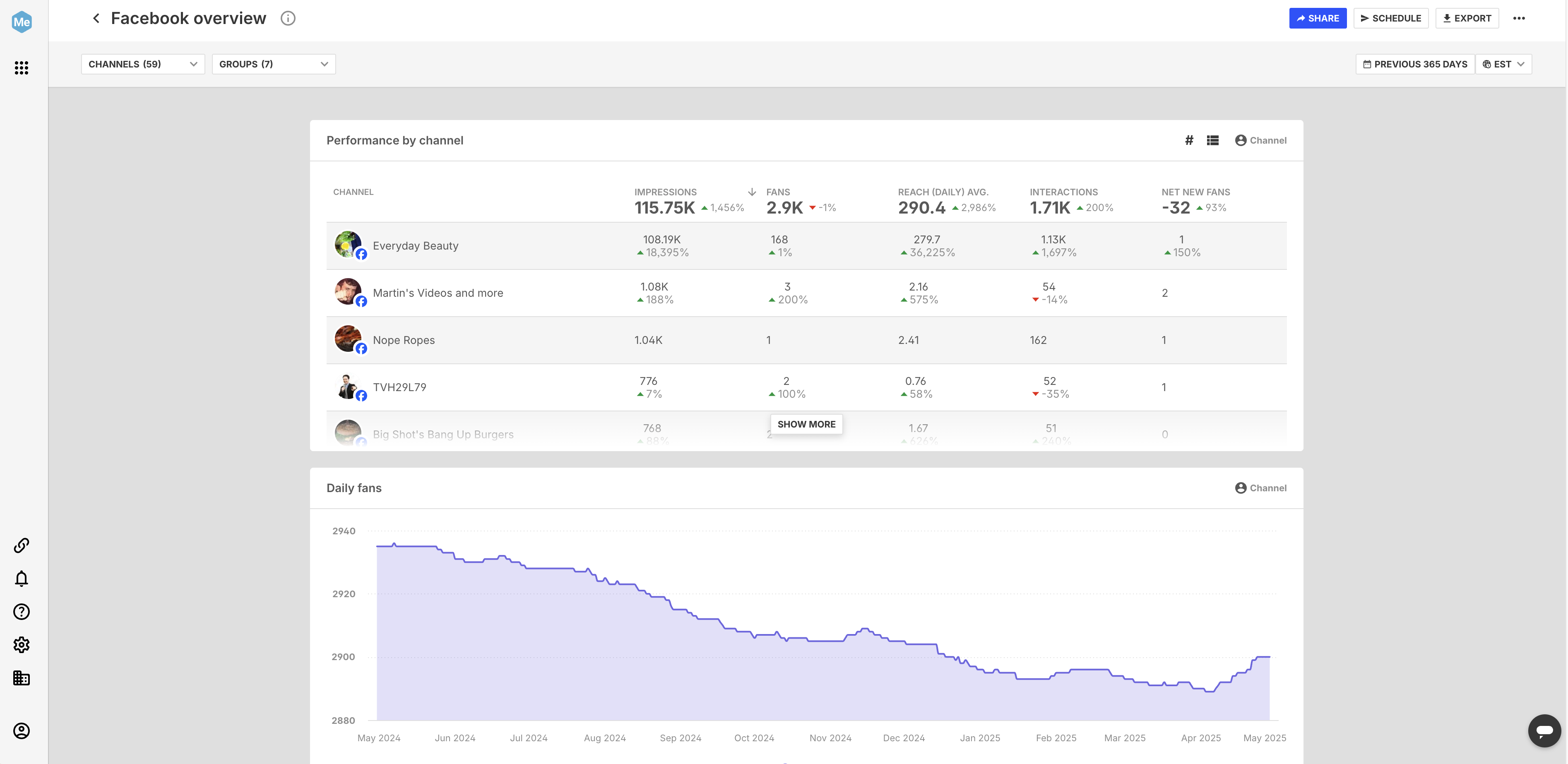Open the organization building icon
Viewport: 1568px width, 764px height.
(21, 678)
